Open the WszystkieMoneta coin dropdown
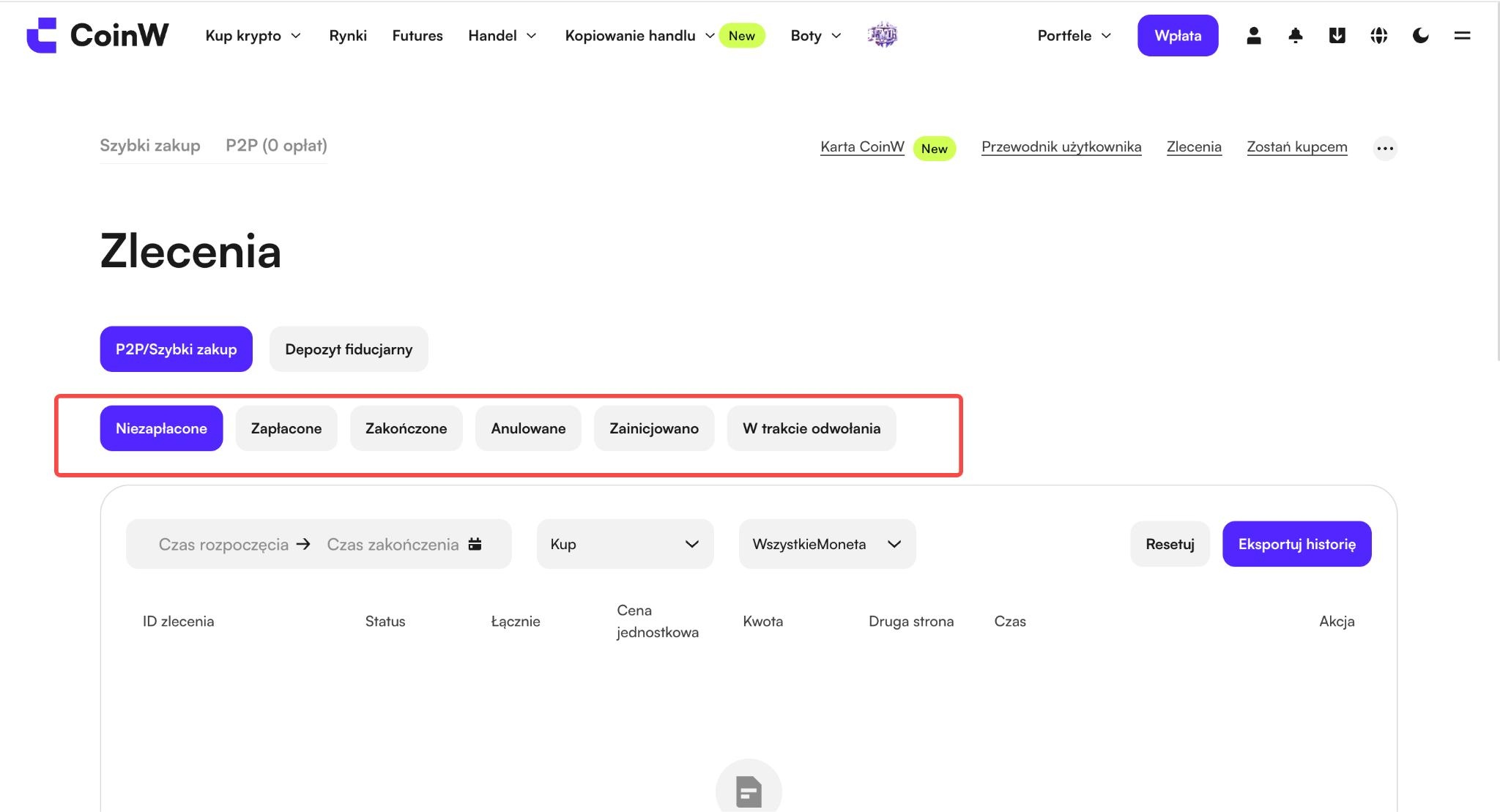Viewport: 1500px width, 812px height. click(x=828, y=544)
